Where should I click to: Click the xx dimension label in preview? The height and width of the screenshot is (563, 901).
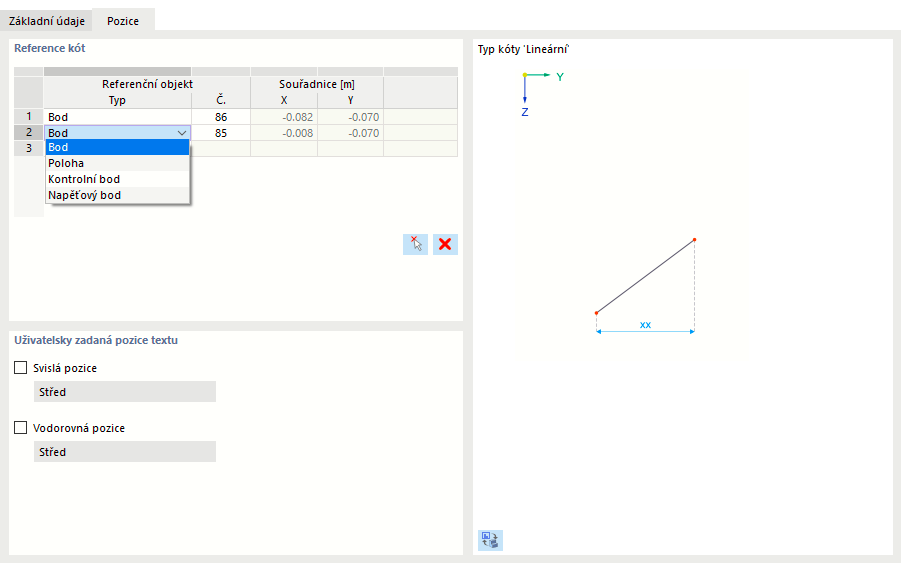645,325
